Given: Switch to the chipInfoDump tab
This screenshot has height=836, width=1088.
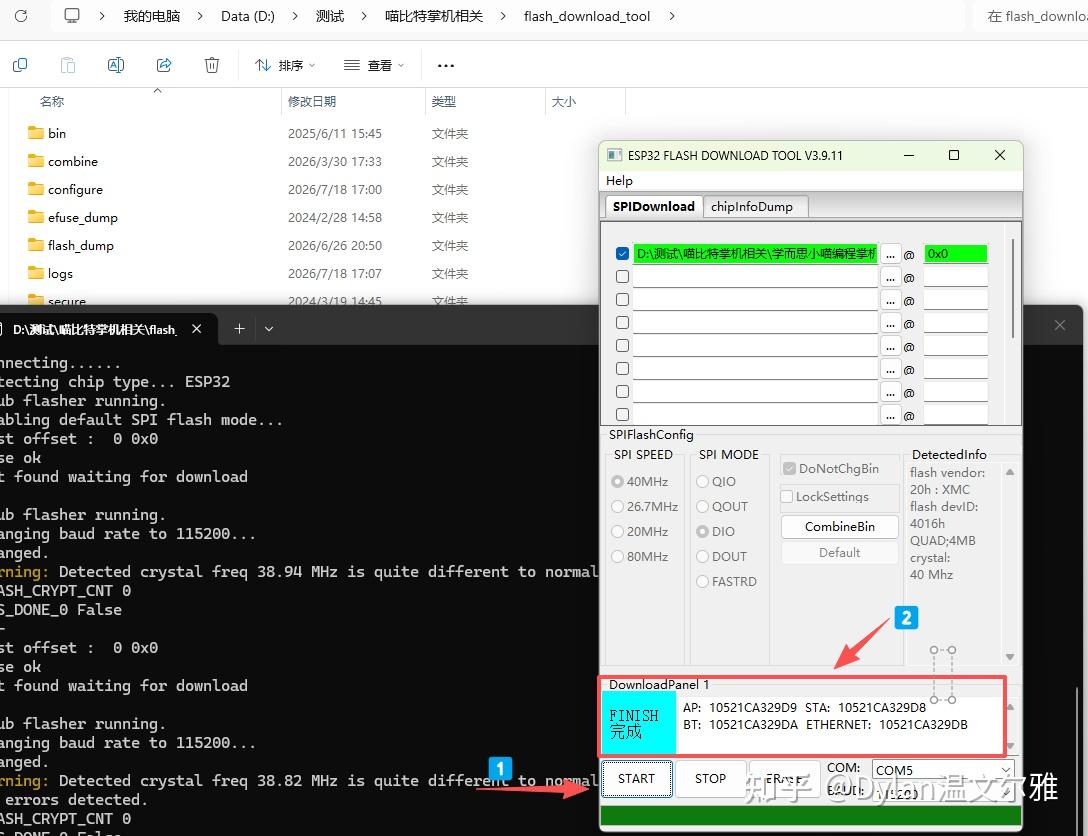Looking at the screenshot, I should coord(751,207).
